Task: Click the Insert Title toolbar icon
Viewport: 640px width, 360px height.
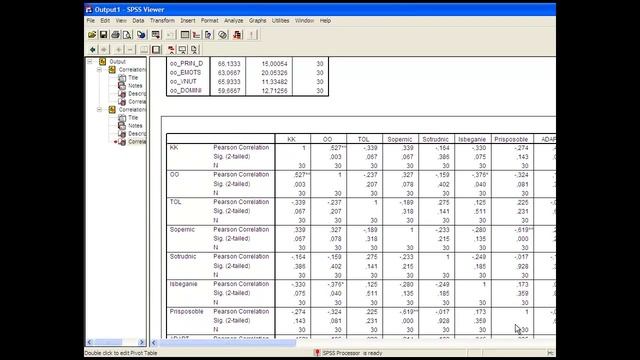Action: (x=182, y=50)
